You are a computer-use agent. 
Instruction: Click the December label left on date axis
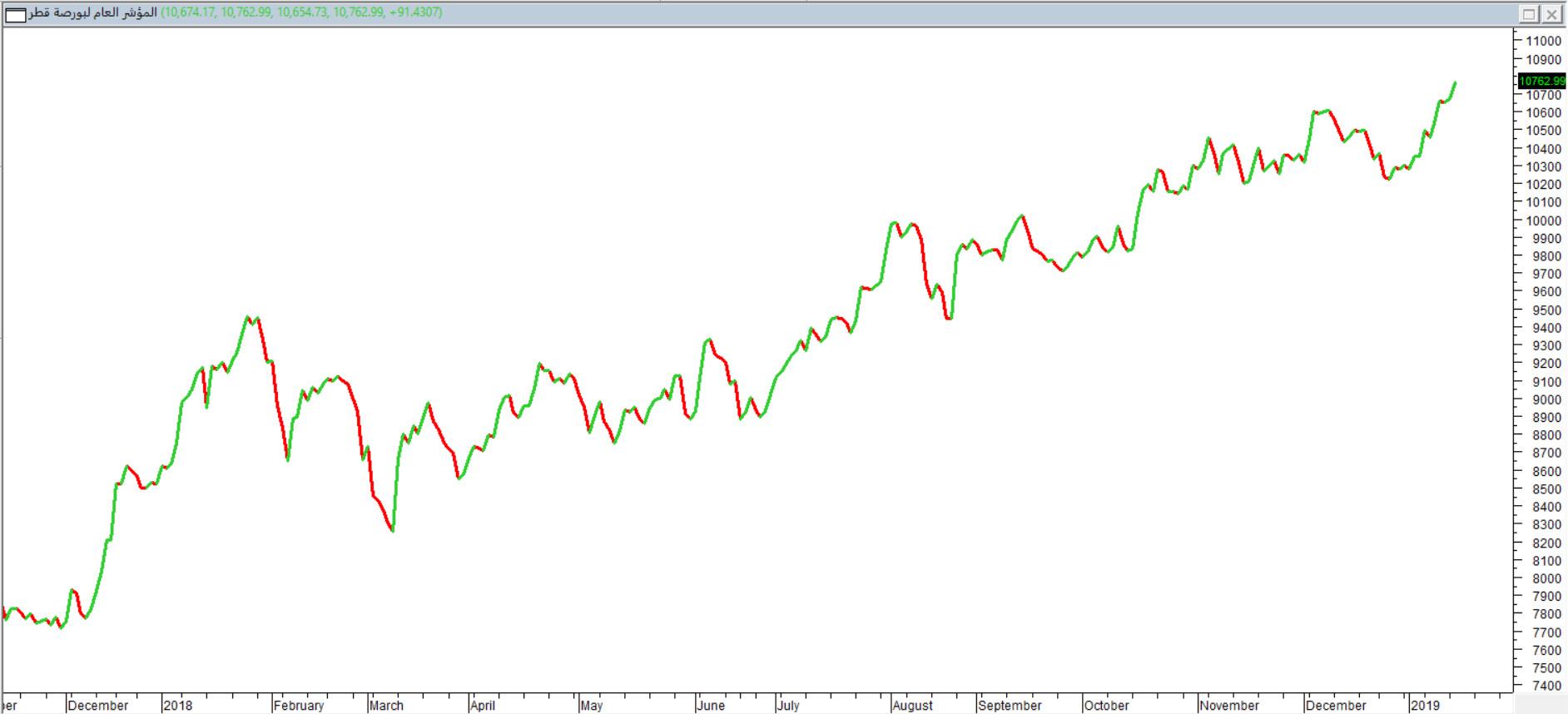click(x=98, y=706)
